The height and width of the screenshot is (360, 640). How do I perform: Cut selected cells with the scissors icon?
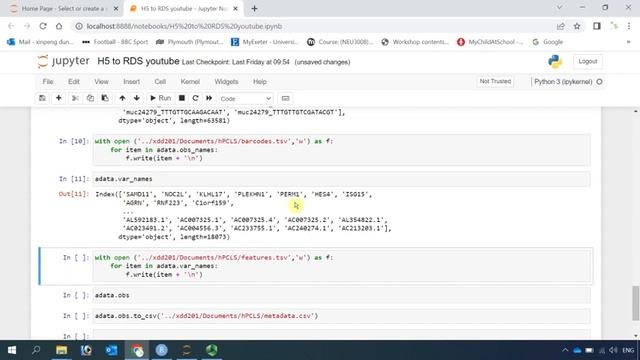coord(75,98)
